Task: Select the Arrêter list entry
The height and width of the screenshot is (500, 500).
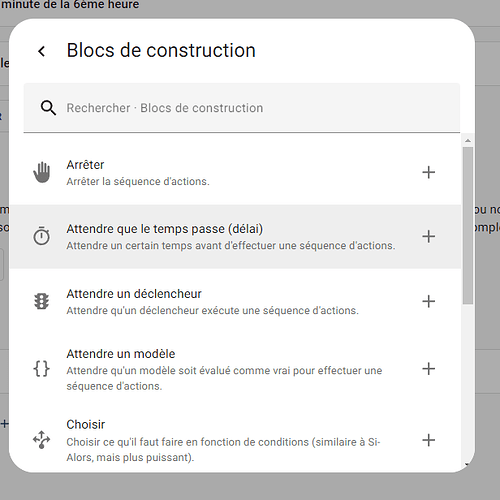Action: [235, 173]
